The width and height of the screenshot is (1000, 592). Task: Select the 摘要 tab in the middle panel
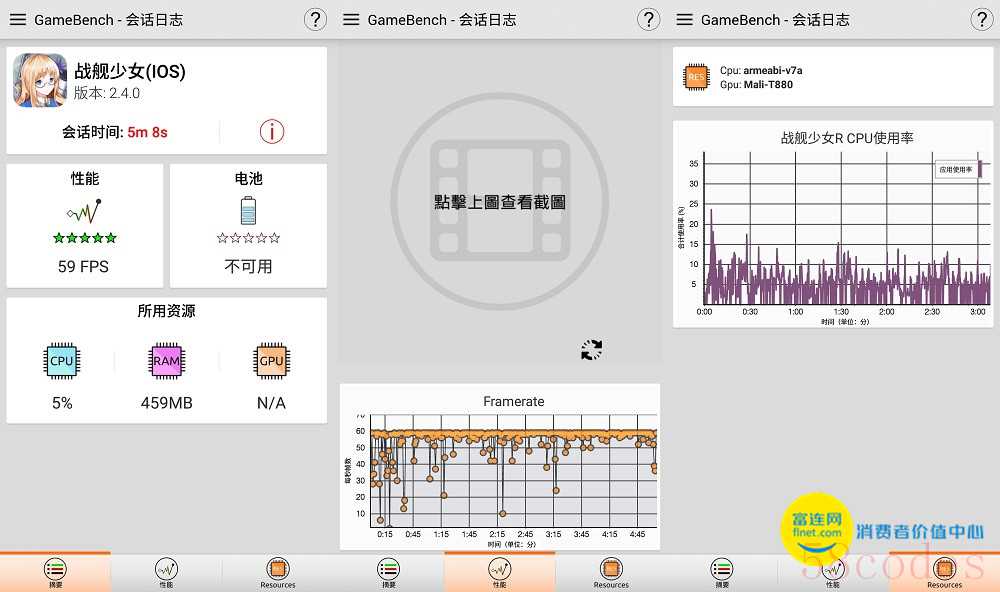point(388,572)
